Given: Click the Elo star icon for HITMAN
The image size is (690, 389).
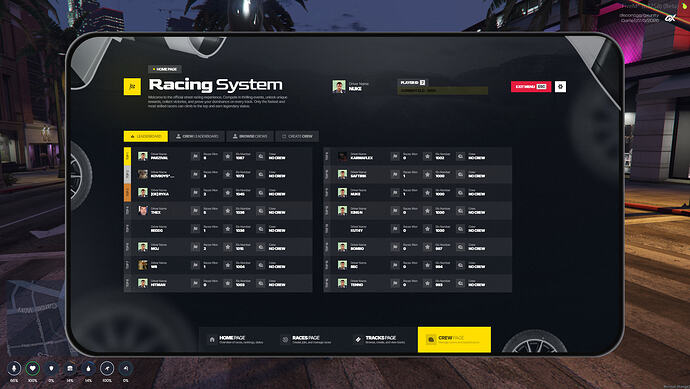Looking at the screenshot, I should coord(228,283).
